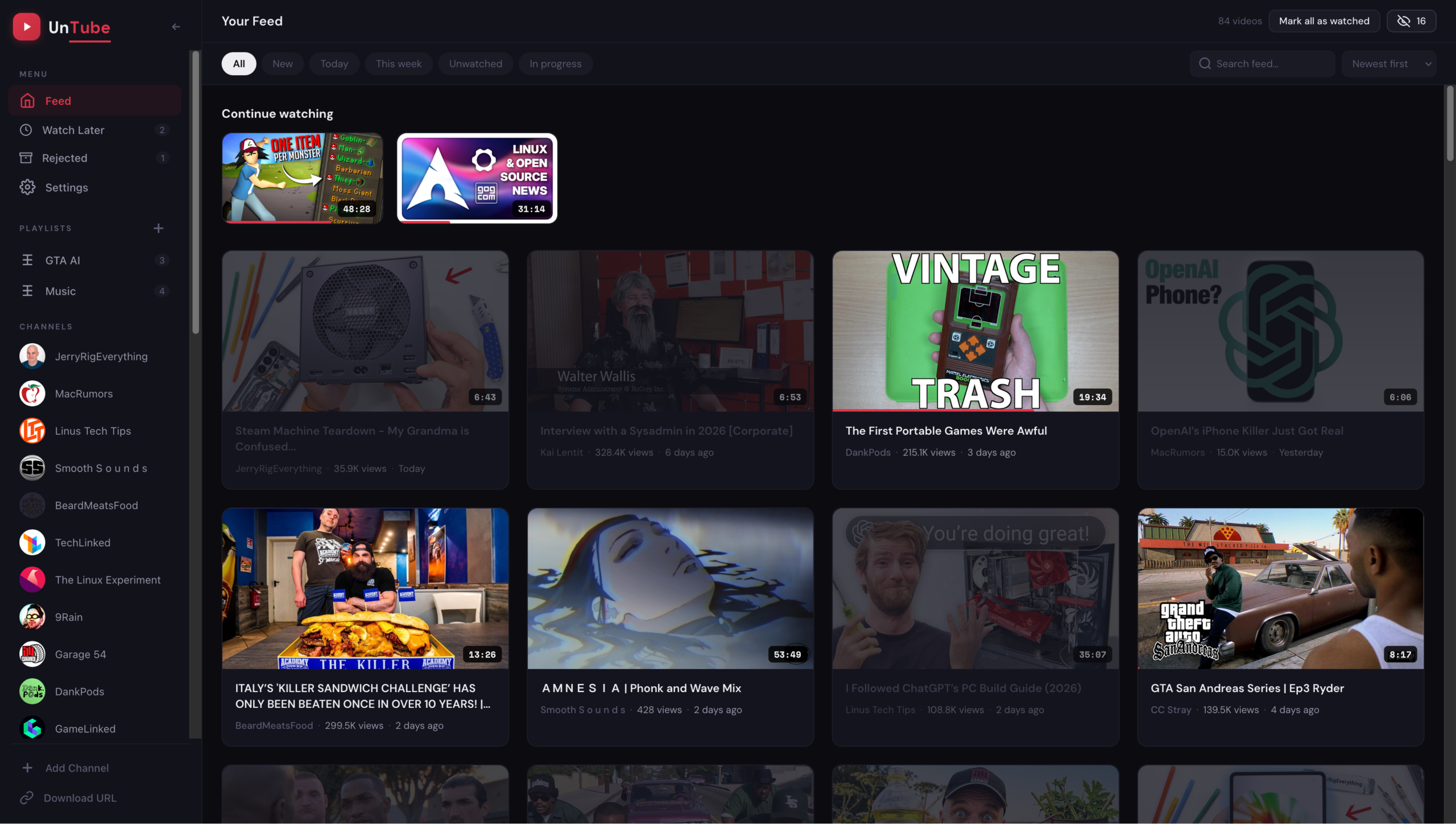Resume the One Item Per Monster video

tap(302, 178)
